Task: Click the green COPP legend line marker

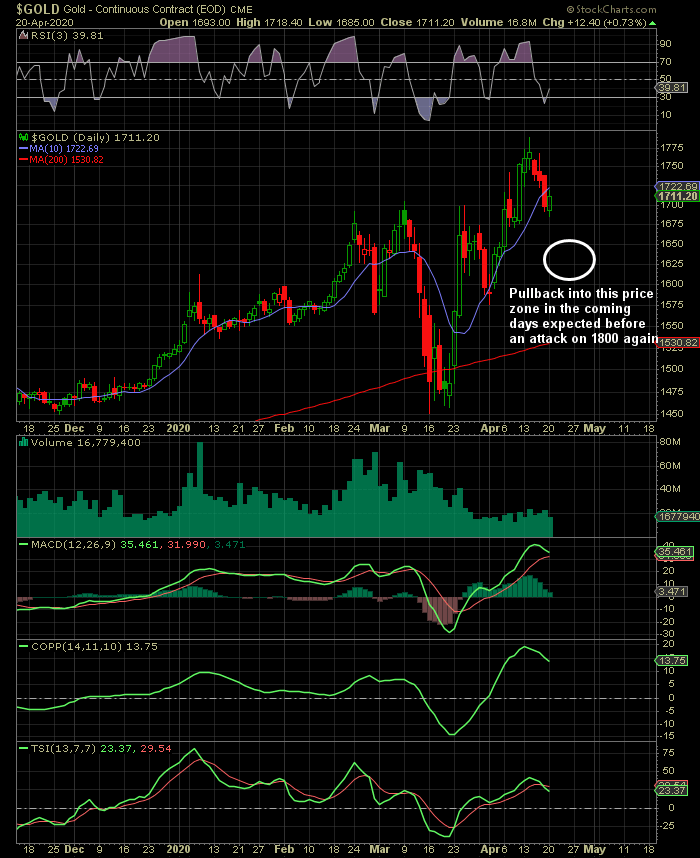Action: (x=24, y=646)
